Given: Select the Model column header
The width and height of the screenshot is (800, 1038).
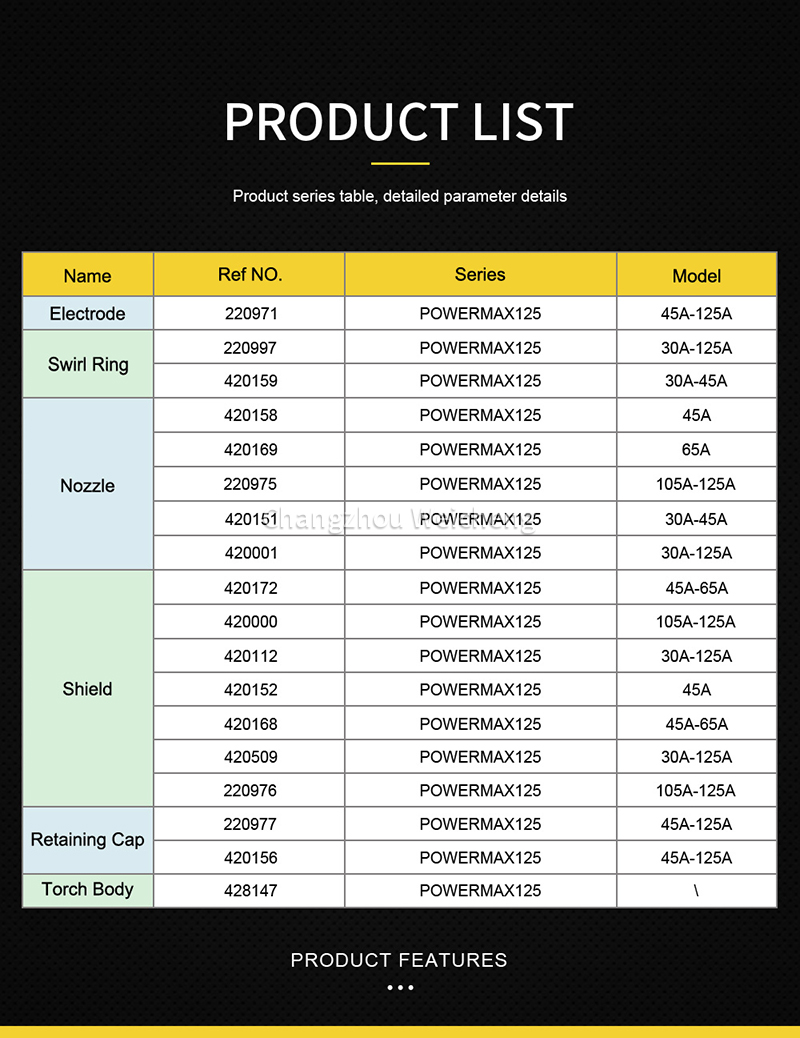Looking at the screenshot, I should pyautogui.click(x=696, y=276).
